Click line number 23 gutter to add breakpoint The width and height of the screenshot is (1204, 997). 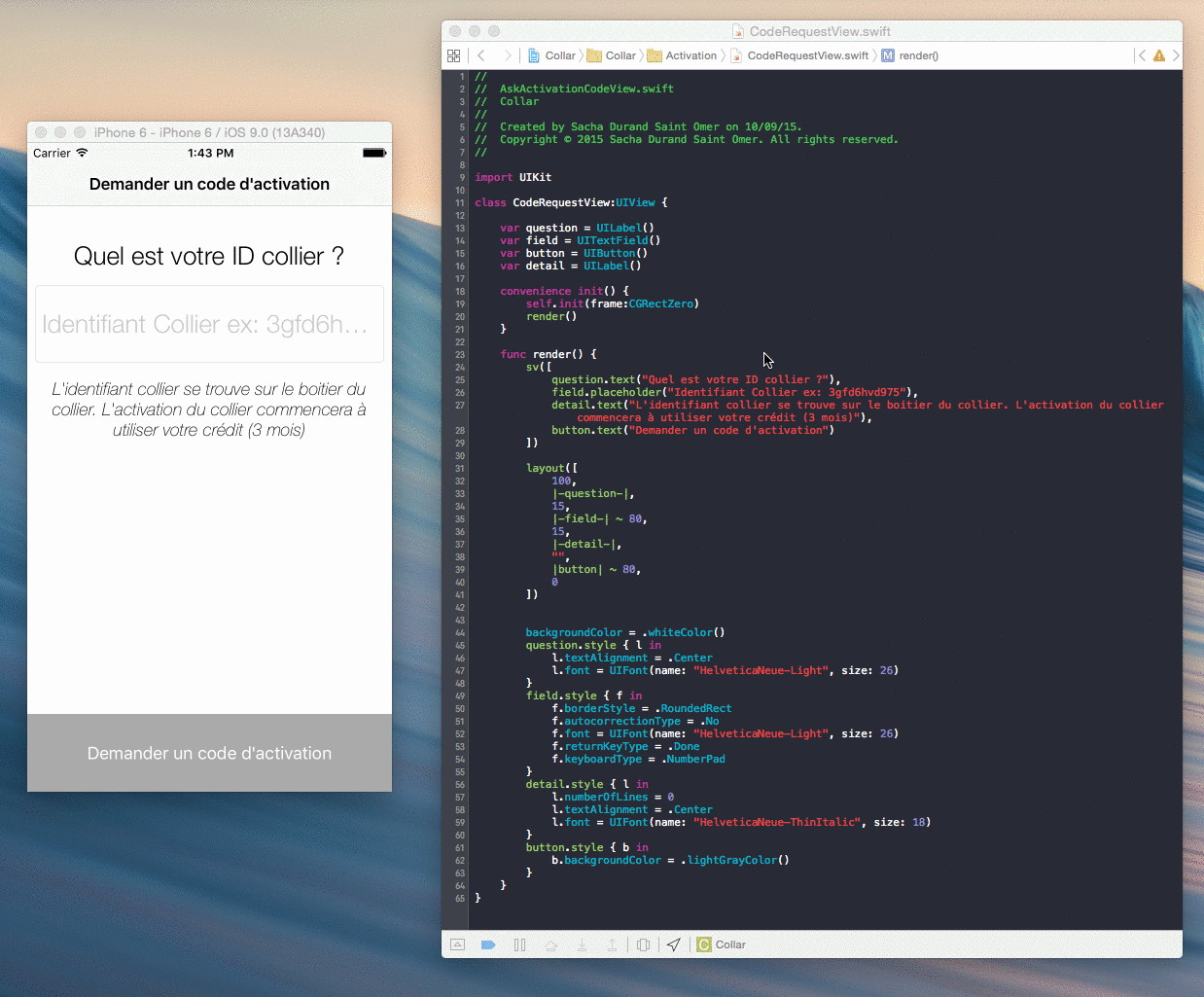coord(459,354)
